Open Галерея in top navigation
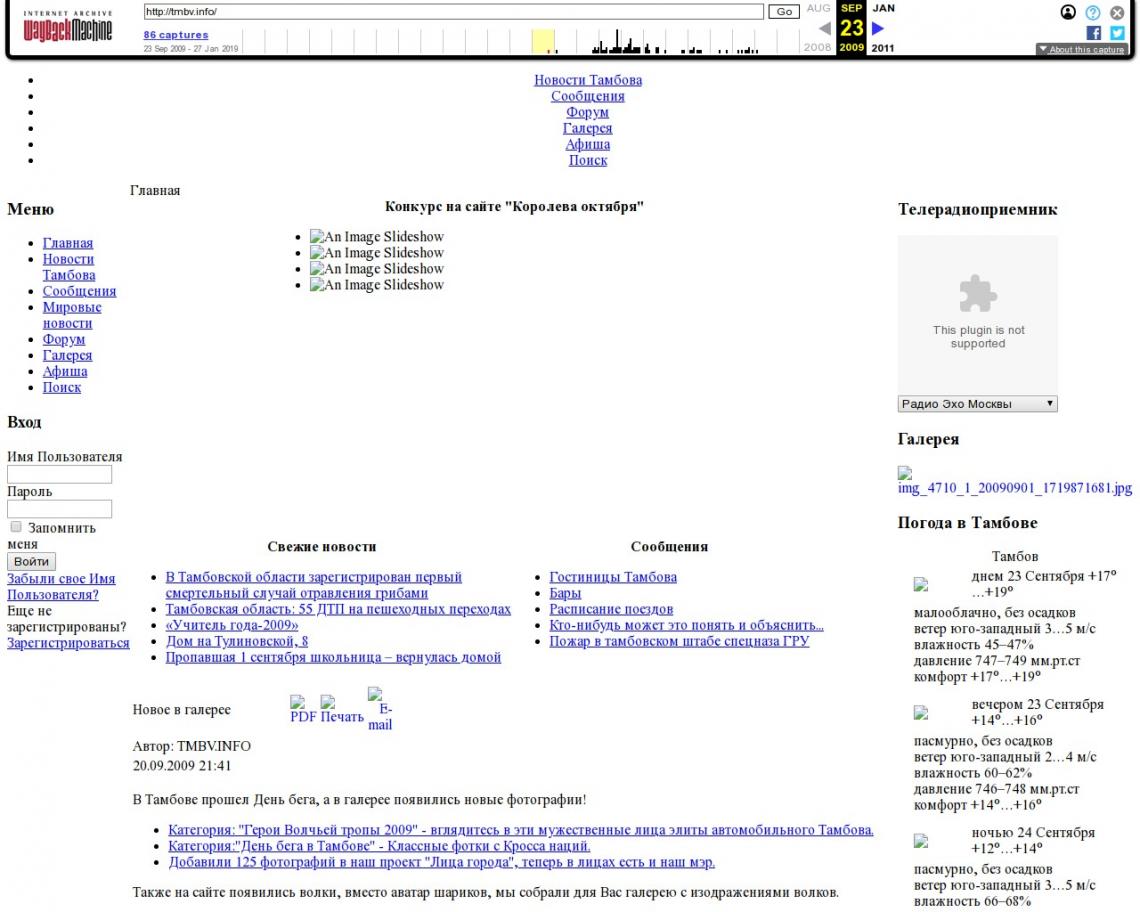Image resolution: width=1140 pixels, height=912 pixels. 587,128
